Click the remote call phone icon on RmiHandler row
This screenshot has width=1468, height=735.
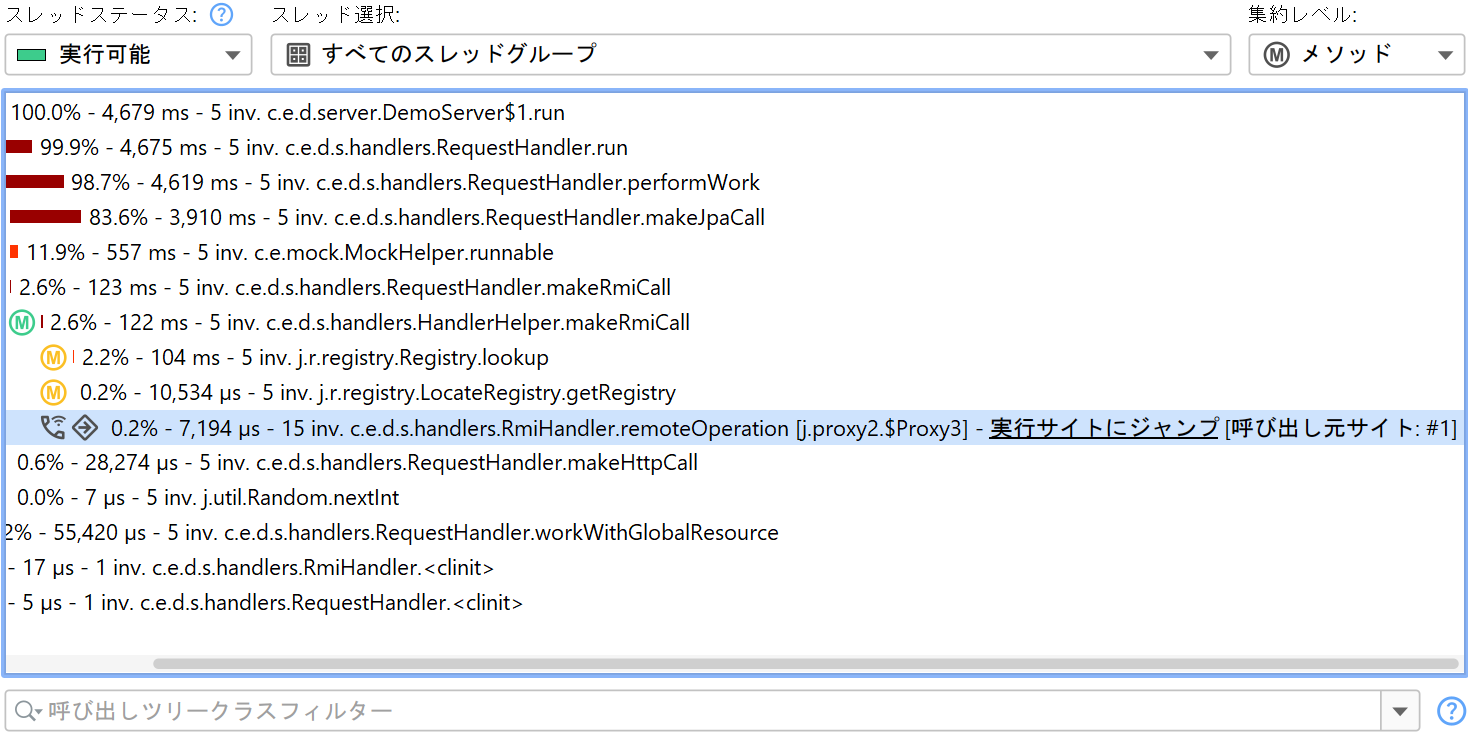tap(54, 428)
